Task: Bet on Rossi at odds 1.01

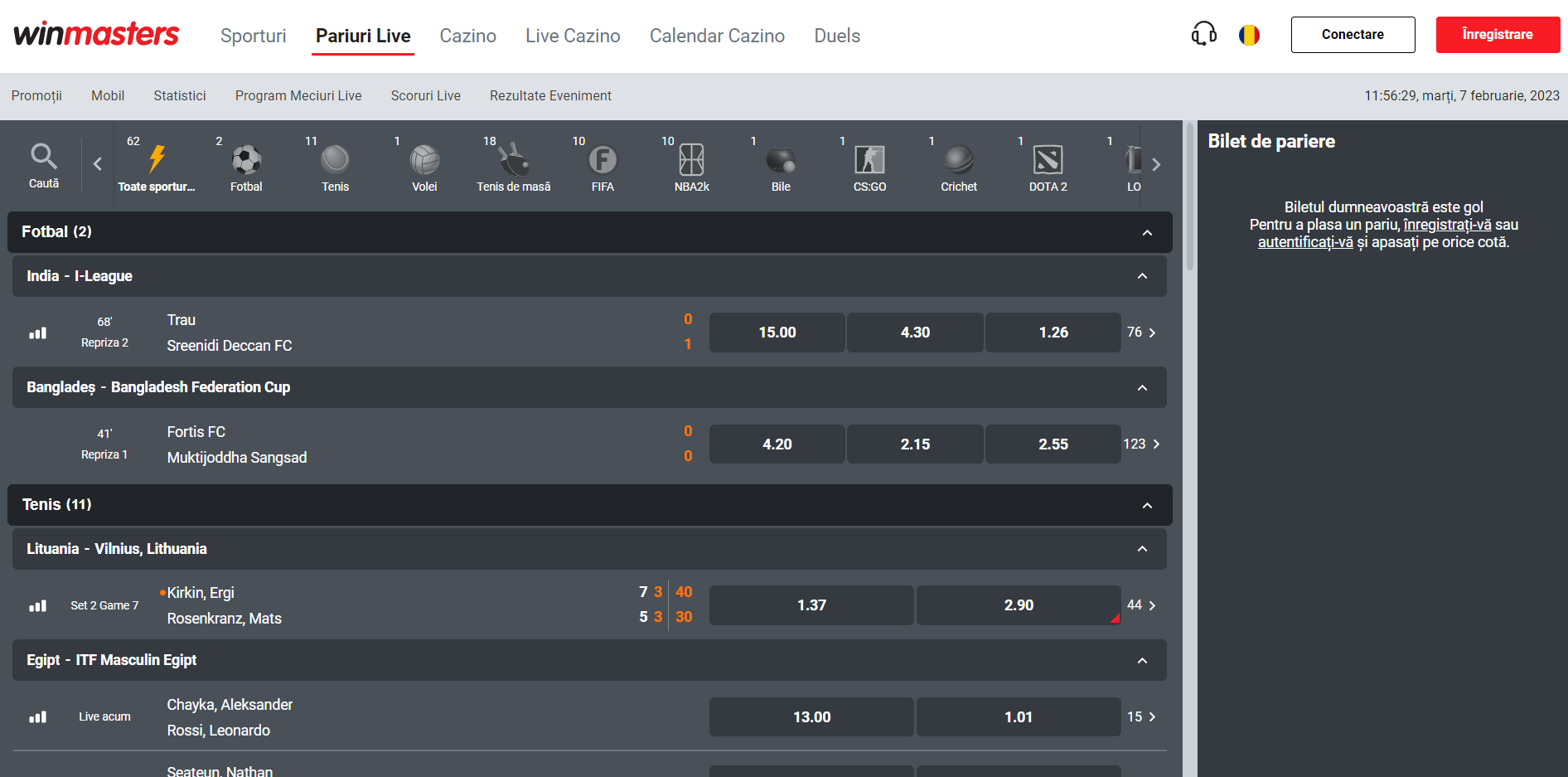Action: pyautogui.click(x=1019, y=716)
